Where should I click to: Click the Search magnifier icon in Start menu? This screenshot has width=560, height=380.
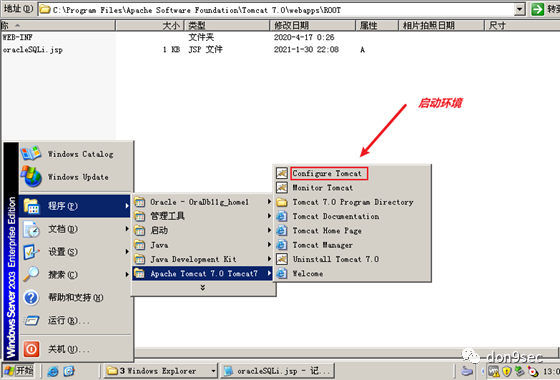pyautogui.click(x=31, y=274)
